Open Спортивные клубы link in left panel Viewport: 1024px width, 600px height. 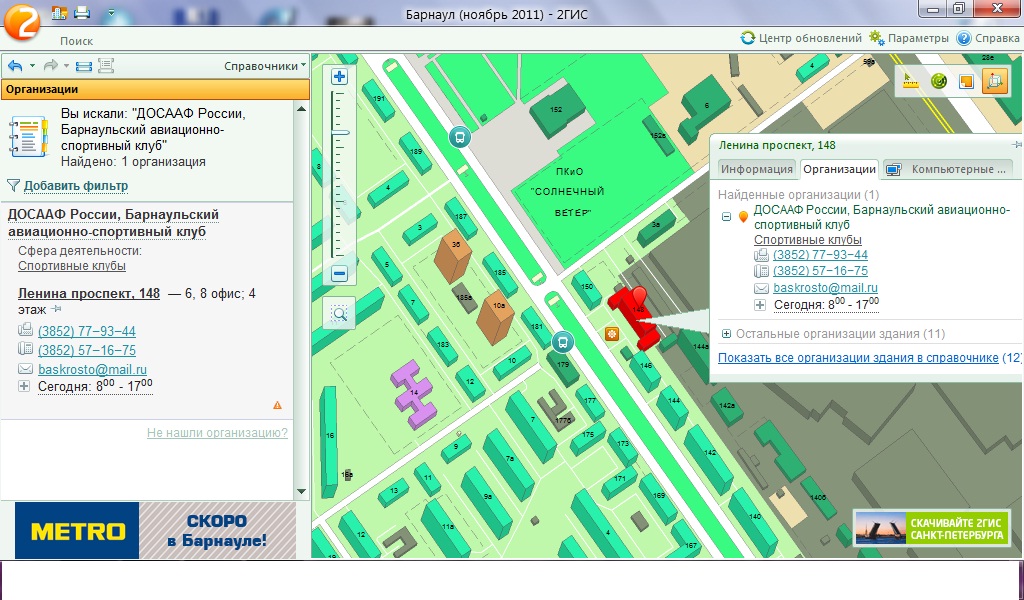(x=72, y=266)
